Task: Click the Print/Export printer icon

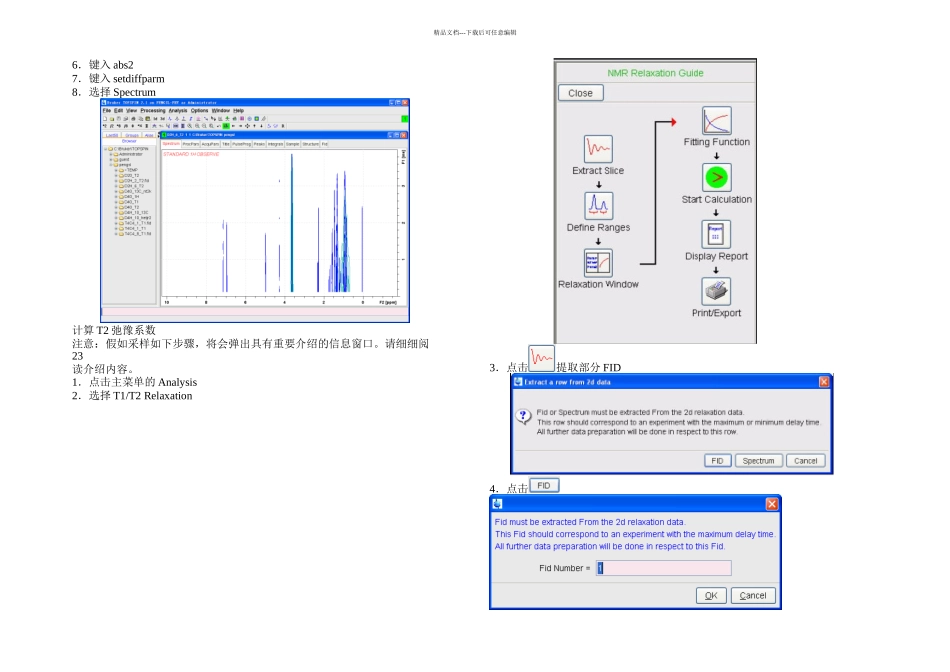Action: pos(716,291)
